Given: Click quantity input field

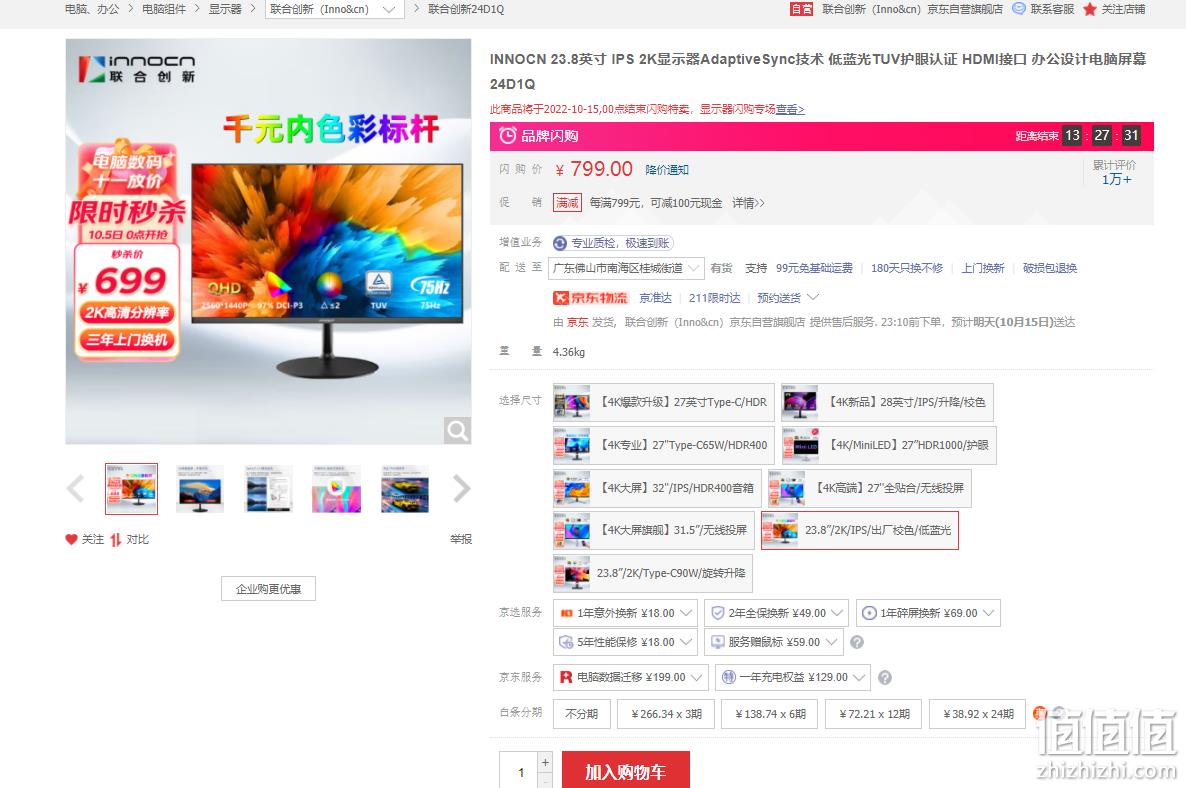Looking at the screenshot, I should pos(519,771).
